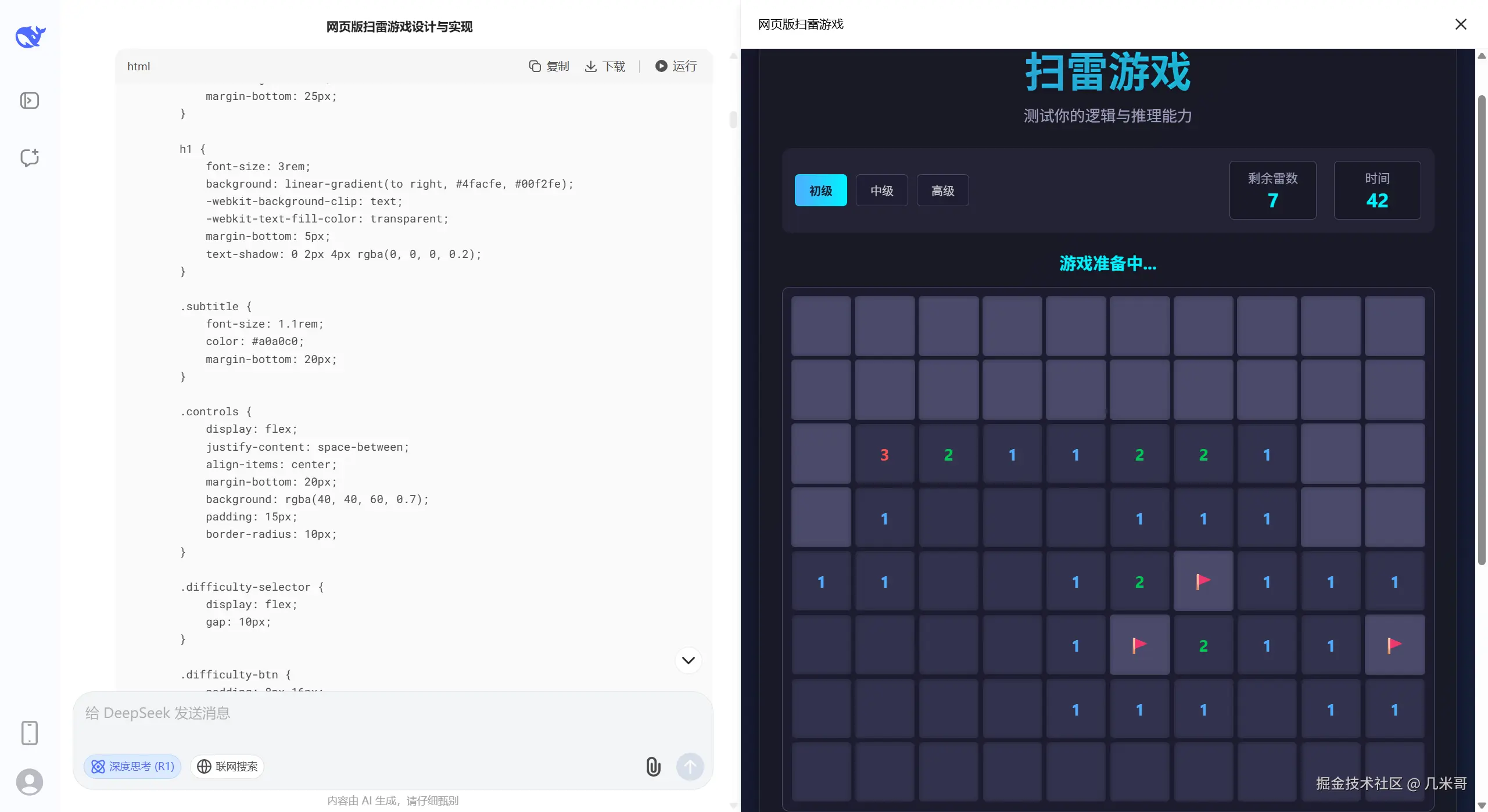Viewport: 1488px width, 812px height.
Task: Send the message with the arrow button
Action: click(690, 766)
